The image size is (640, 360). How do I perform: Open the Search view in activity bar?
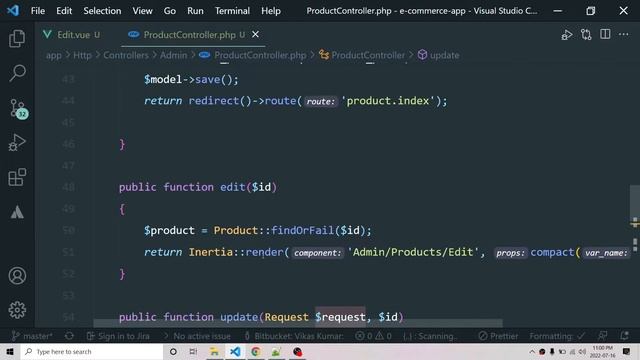(x=17, y=73)
